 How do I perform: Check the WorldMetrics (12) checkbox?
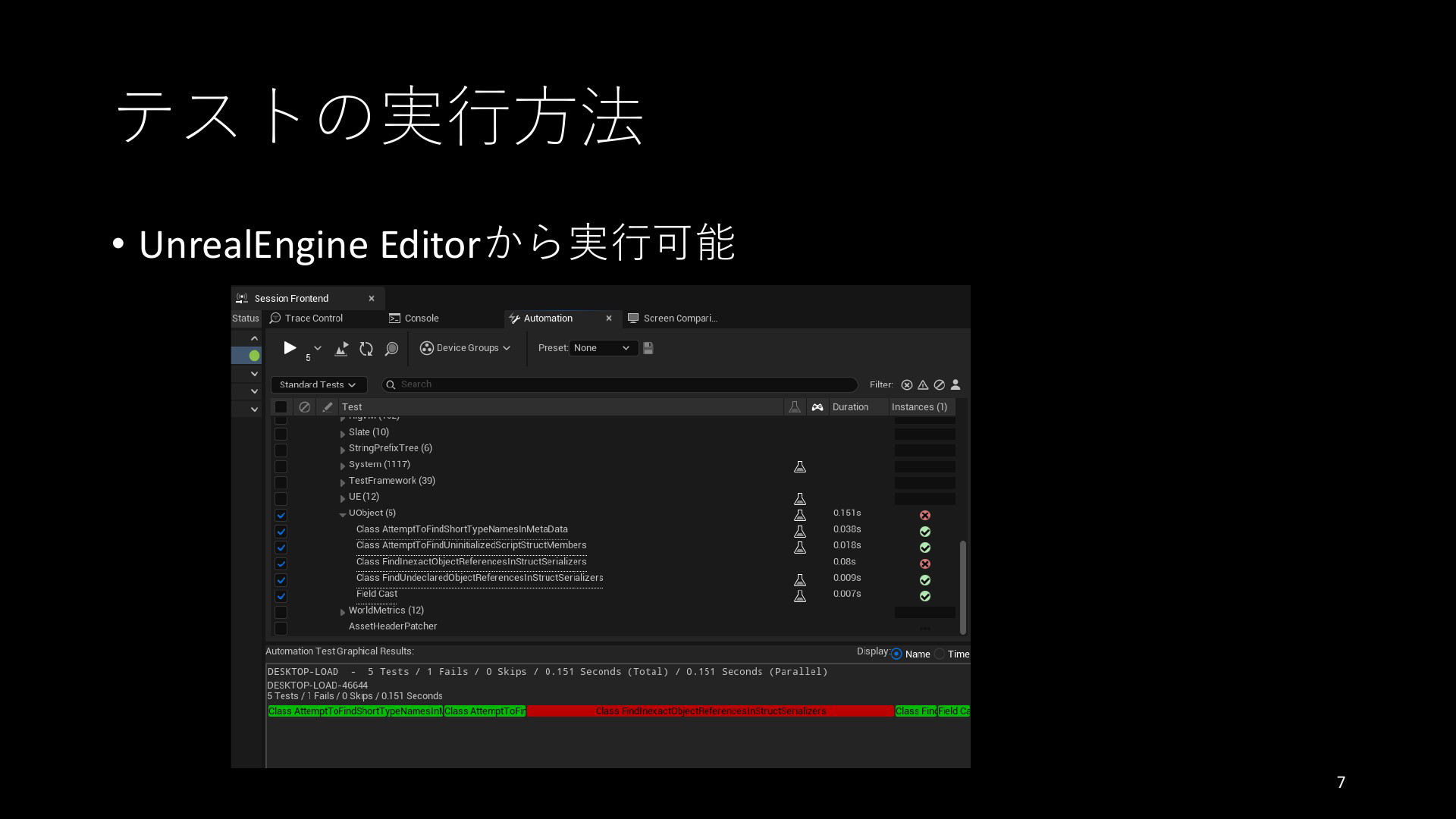(281, 612)
